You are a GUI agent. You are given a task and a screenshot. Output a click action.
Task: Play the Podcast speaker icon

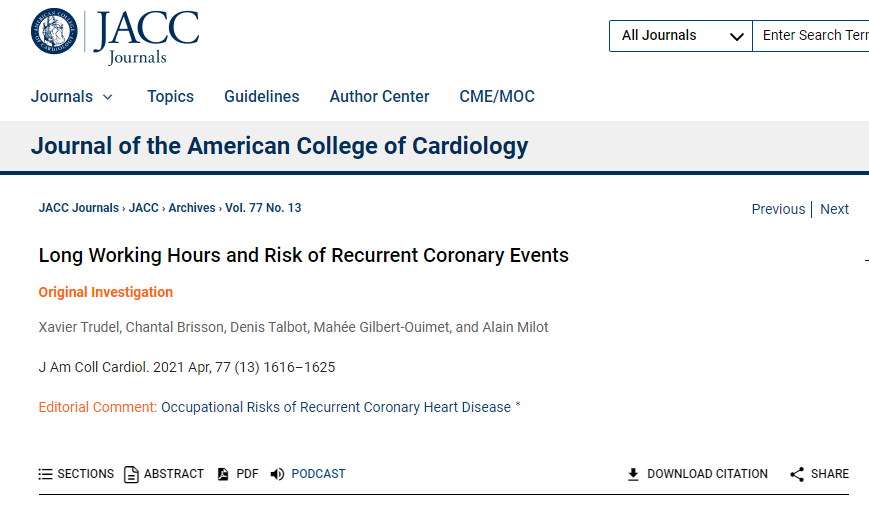277,474
